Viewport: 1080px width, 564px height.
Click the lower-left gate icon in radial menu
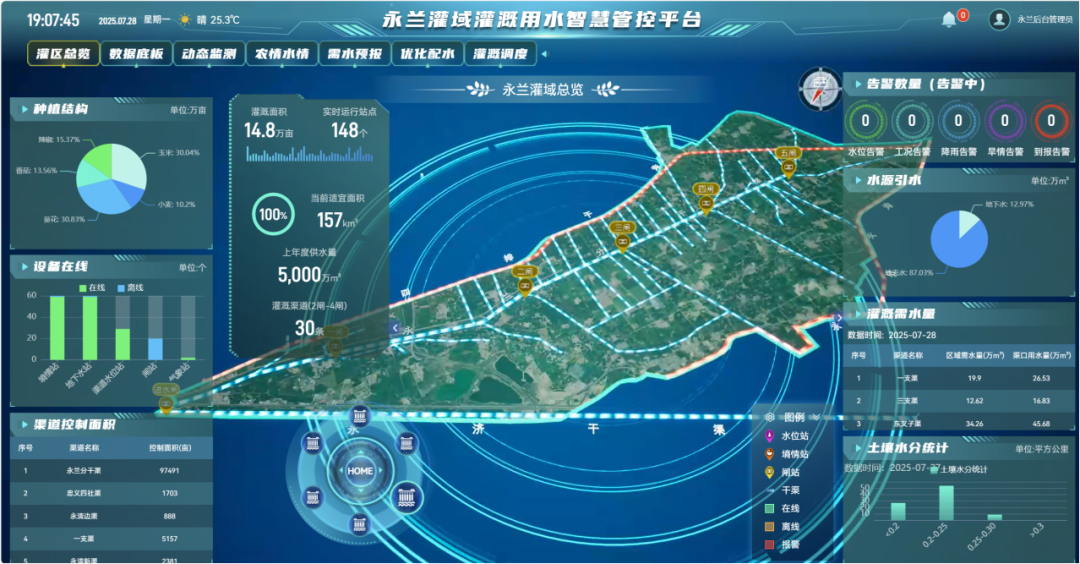(x=313, y=497)
